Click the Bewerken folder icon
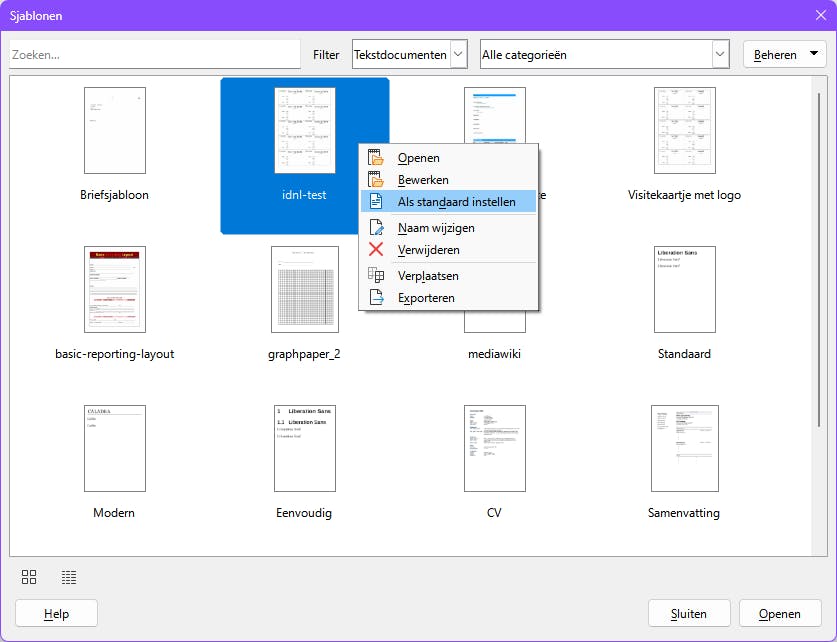 coord(376,180)
